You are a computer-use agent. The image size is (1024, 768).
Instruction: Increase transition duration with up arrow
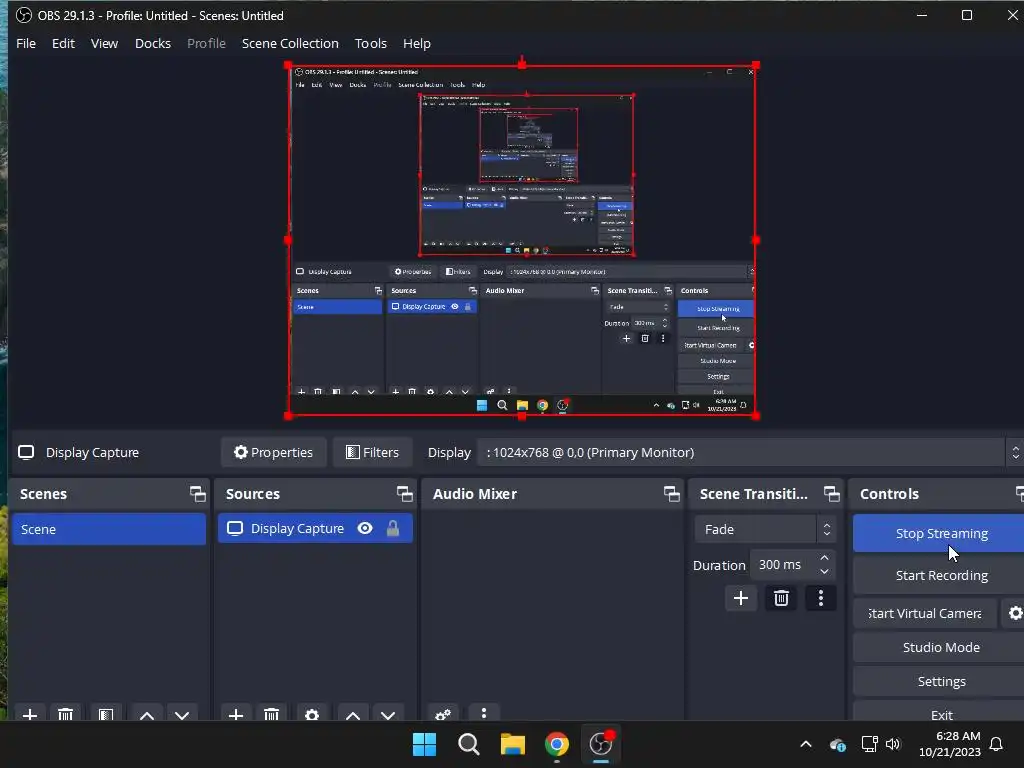(x=824, y=558)
